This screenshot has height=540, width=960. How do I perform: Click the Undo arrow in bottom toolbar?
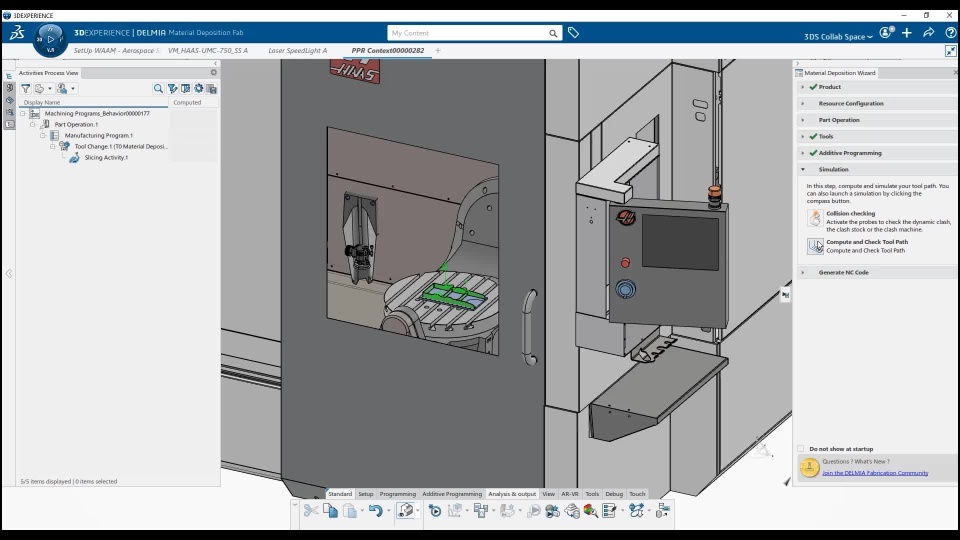click(x=375, y=510)
